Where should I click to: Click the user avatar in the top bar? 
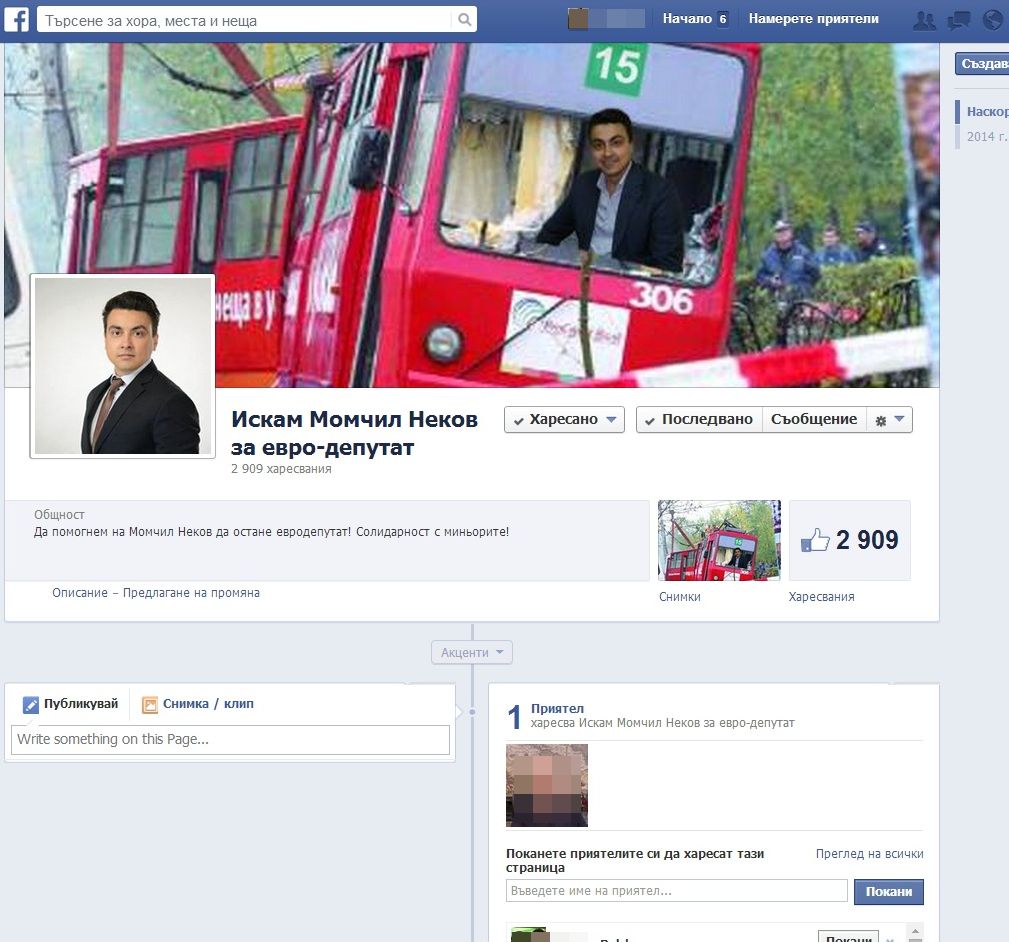[x=578, y=19]
